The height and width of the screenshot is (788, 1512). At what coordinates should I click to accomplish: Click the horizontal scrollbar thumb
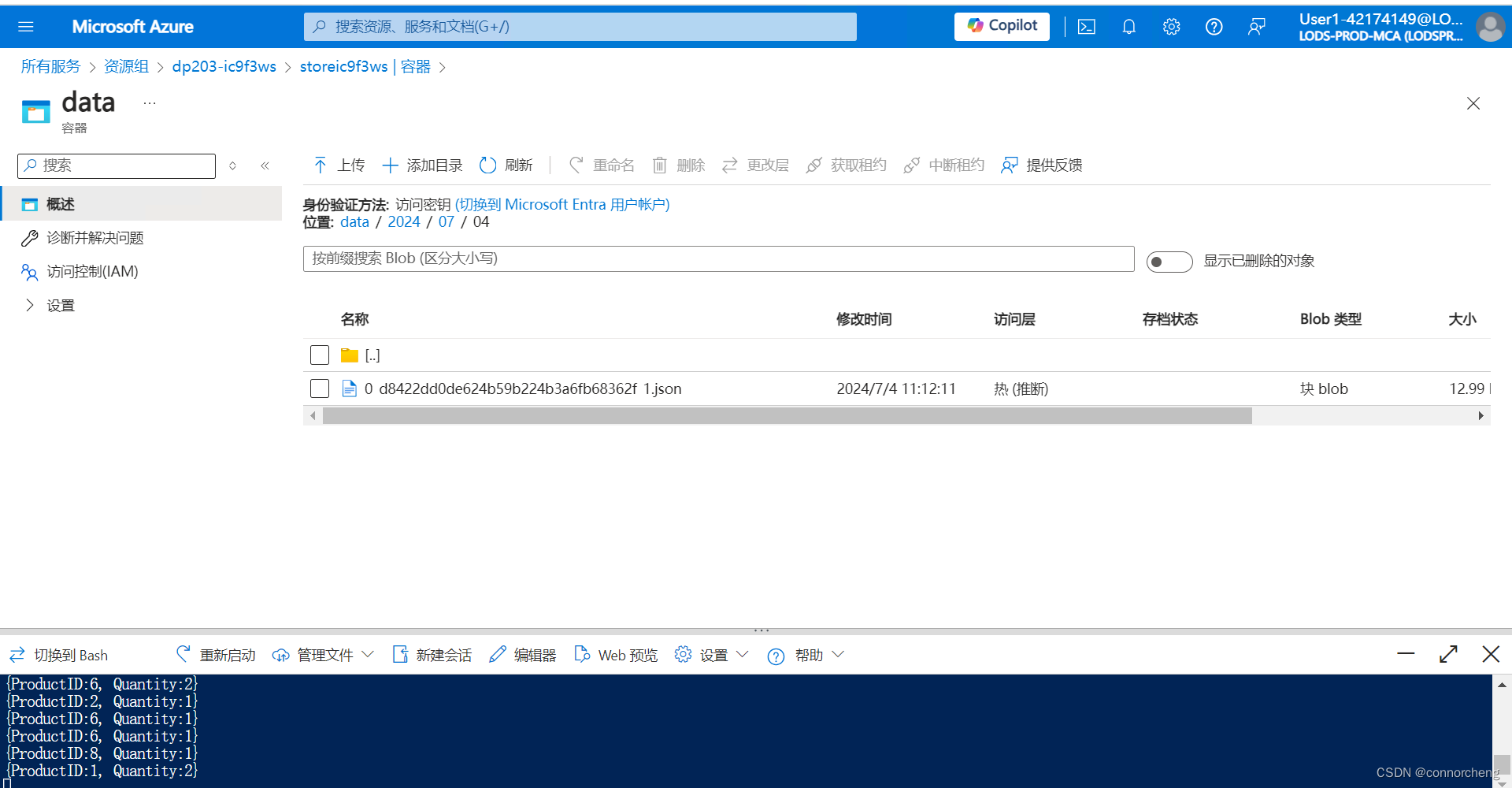(x=787, y=416)
